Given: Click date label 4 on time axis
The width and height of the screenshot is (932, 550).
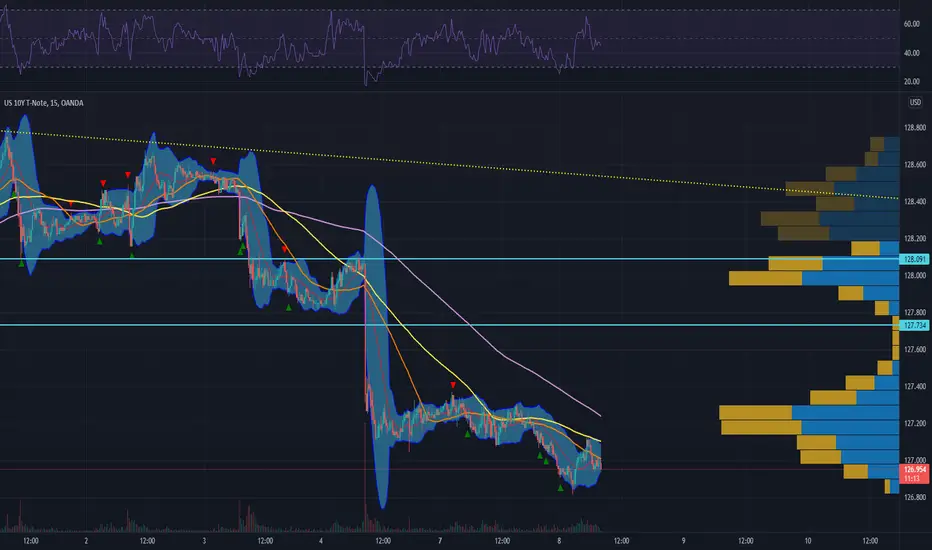Looking at the screenshot, I should [321, 540].
